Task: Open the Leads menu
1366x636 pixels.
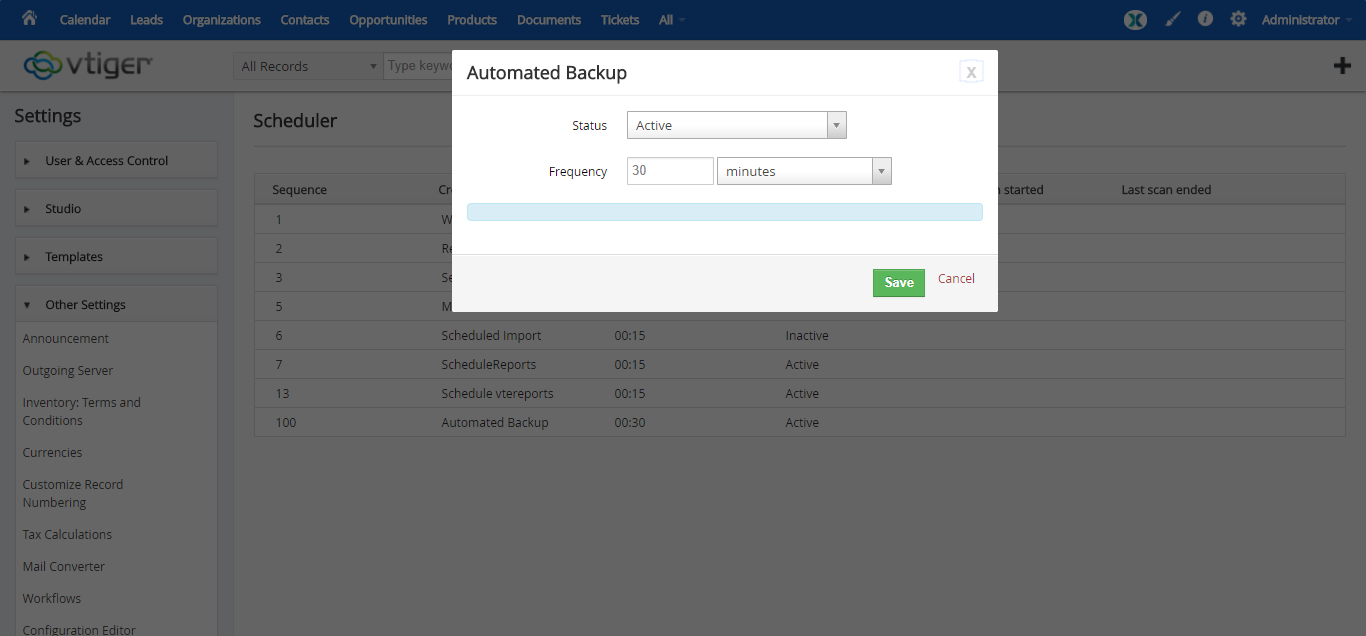Action: point(146,20)
